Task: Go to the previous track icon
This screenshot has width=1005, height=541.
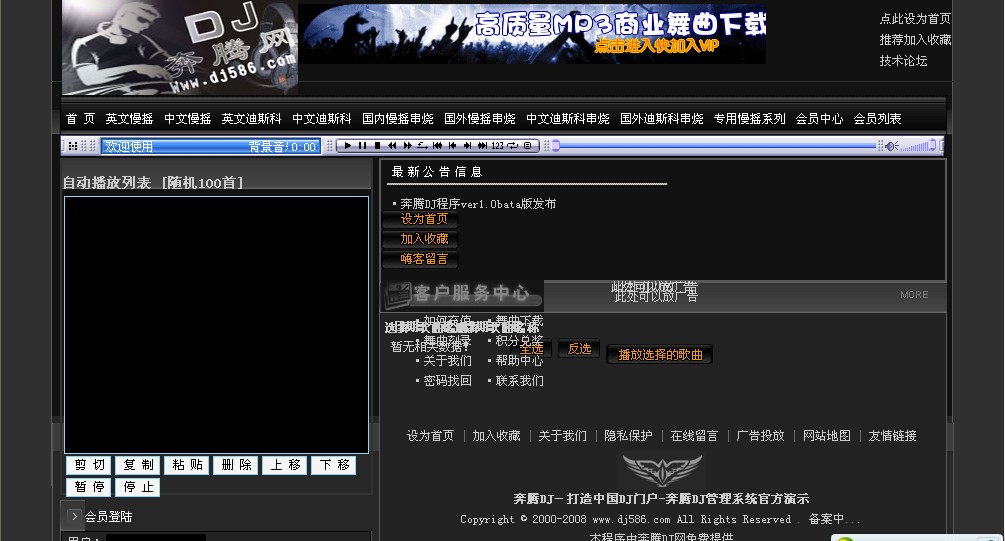Action: click(x=452, y=146)
